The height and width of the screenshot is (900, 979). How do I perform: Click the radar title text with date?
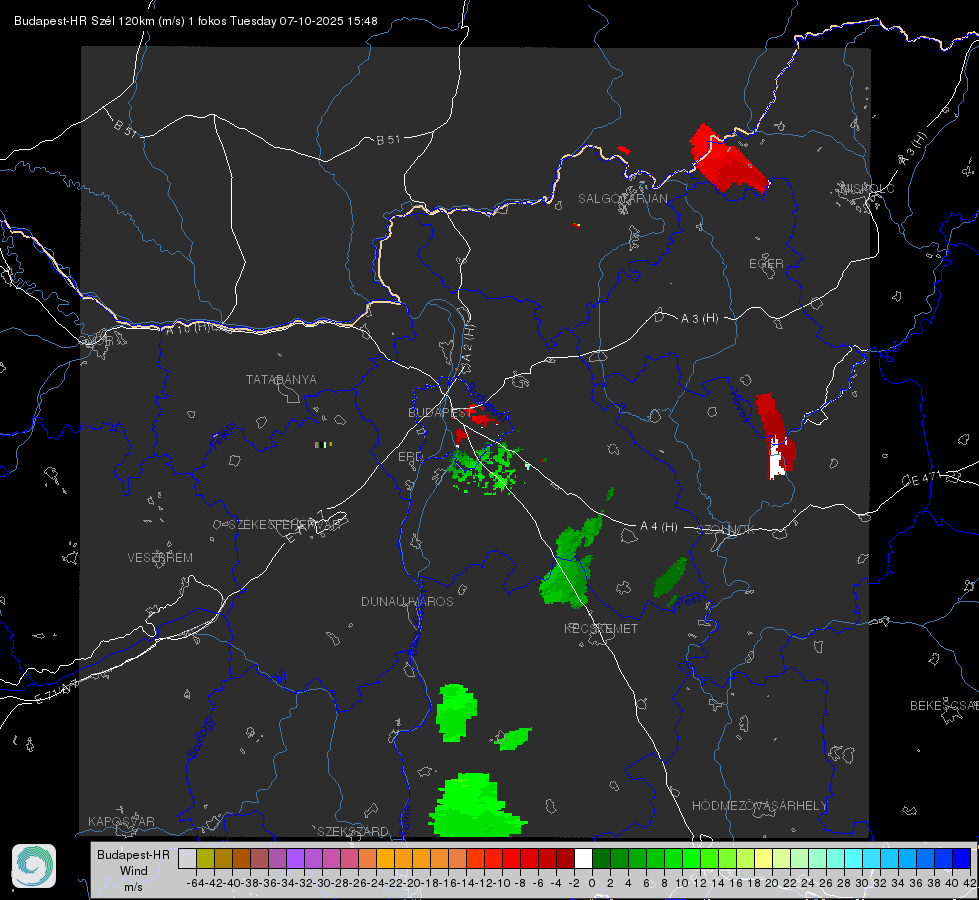195,21
